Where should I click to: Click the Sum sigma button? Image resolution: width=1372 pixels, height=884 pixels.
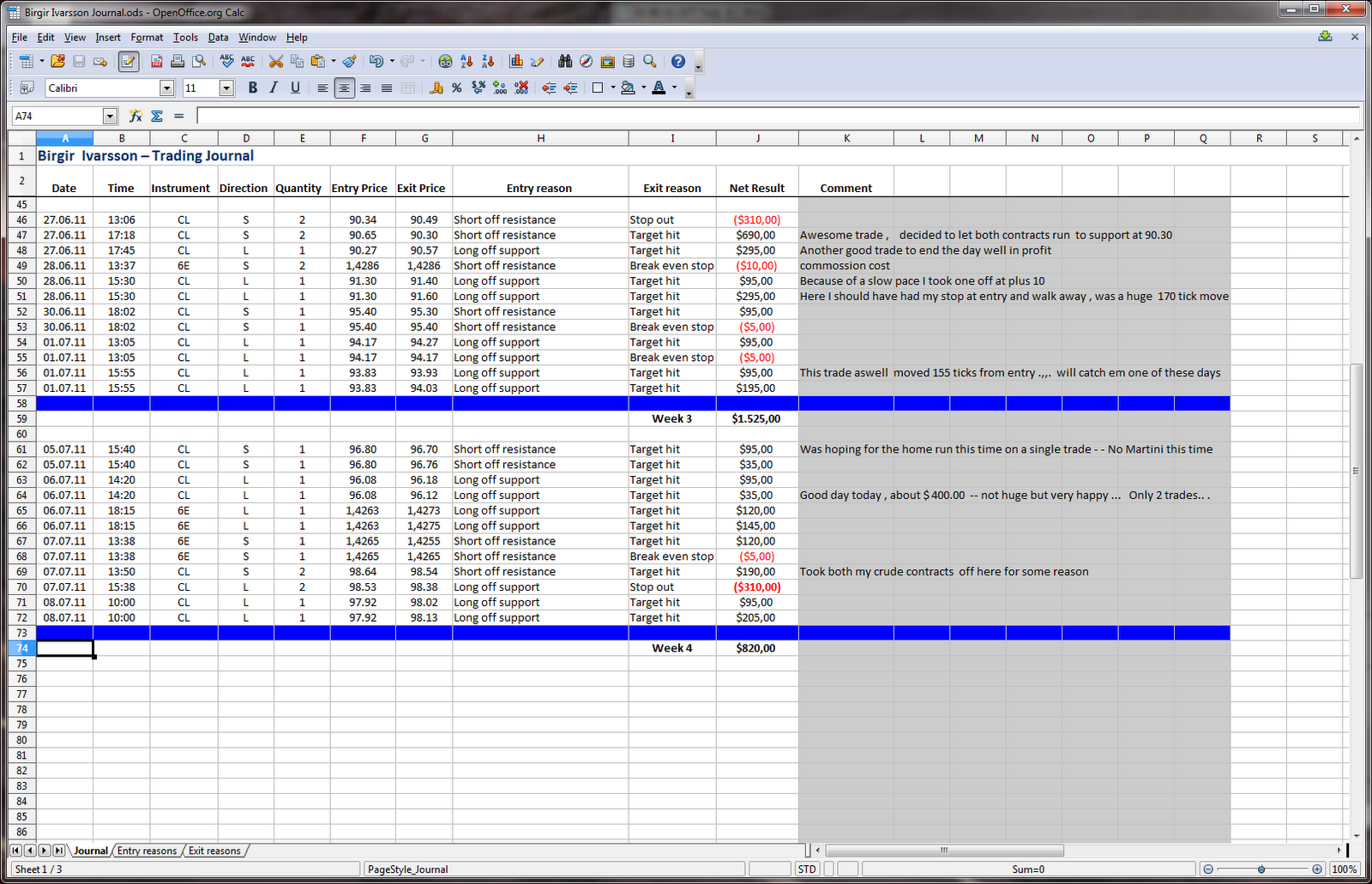[157, 116]
